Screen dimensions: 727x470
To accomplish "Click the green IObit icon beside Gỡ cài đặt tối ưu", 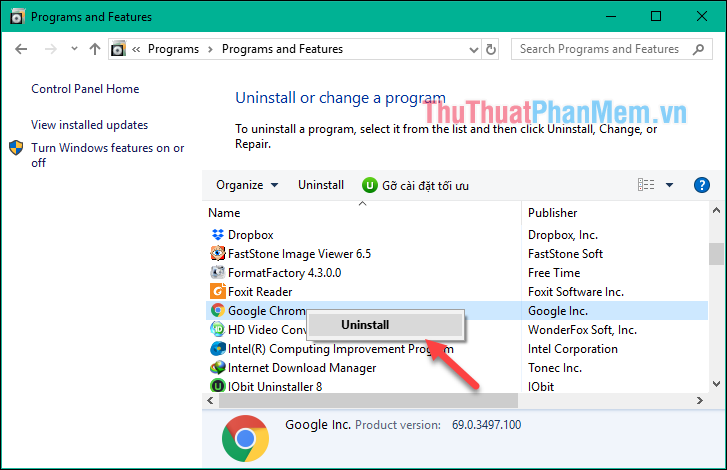I will pos(370,185).
